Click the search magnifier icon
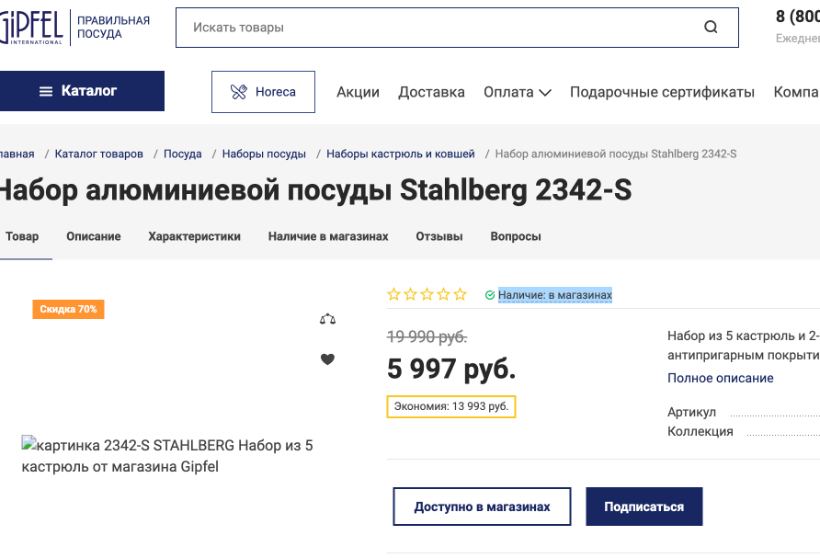Image resolution: width=820 pixels, height=558 pixels. tap(711, 28)
